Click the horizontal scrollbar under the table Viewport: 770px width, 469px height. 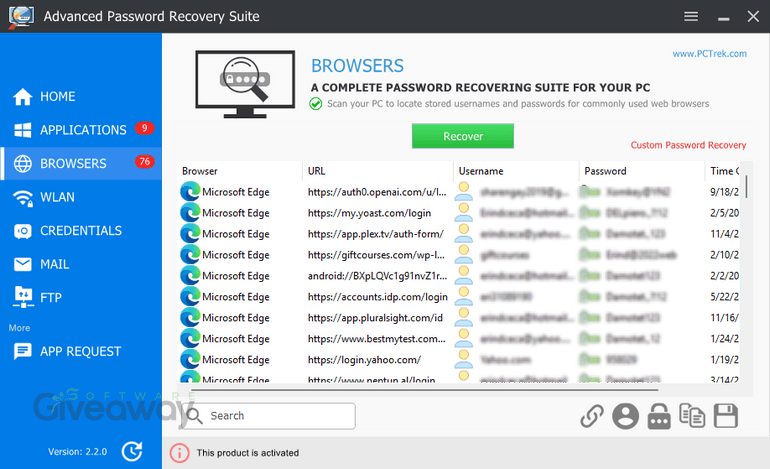(x=424, y=390)
